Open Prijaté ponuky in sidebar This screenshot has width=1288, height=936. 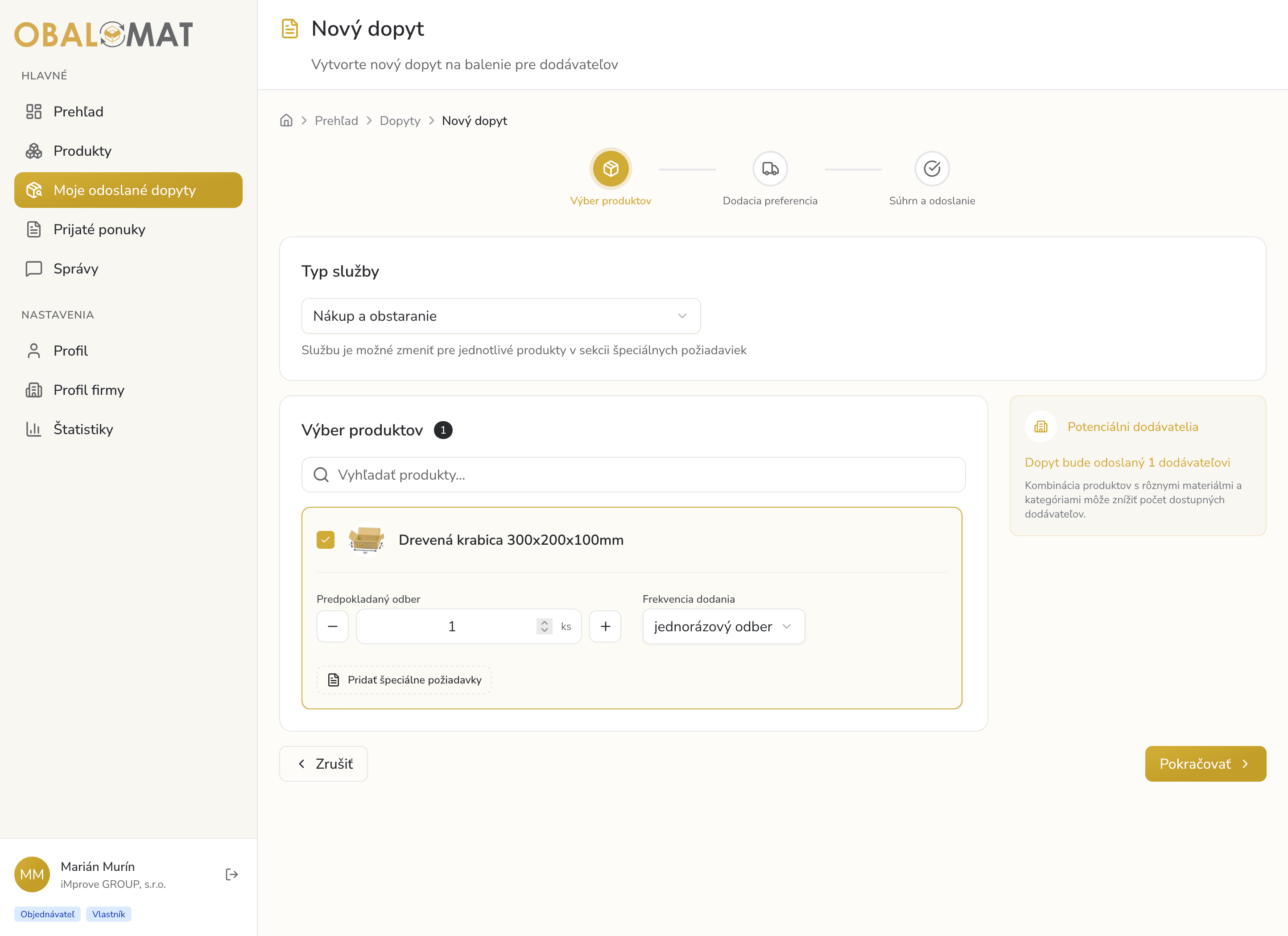point(99,229)
